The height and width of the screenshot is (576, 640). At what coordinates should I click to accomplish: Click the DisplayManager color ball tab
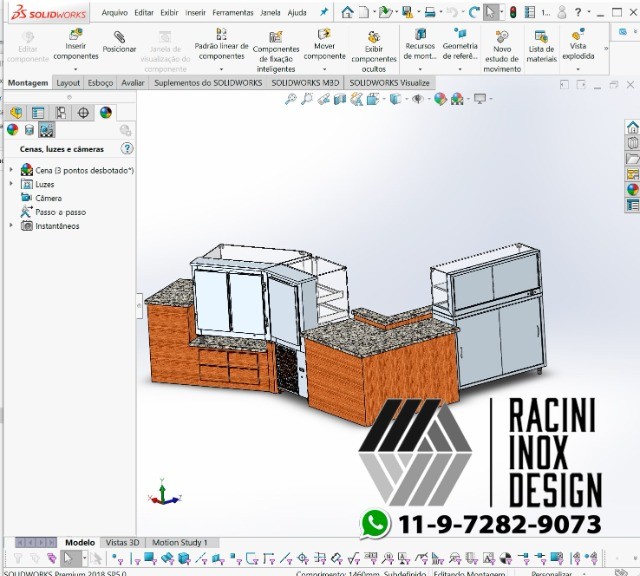click(105, 113)
